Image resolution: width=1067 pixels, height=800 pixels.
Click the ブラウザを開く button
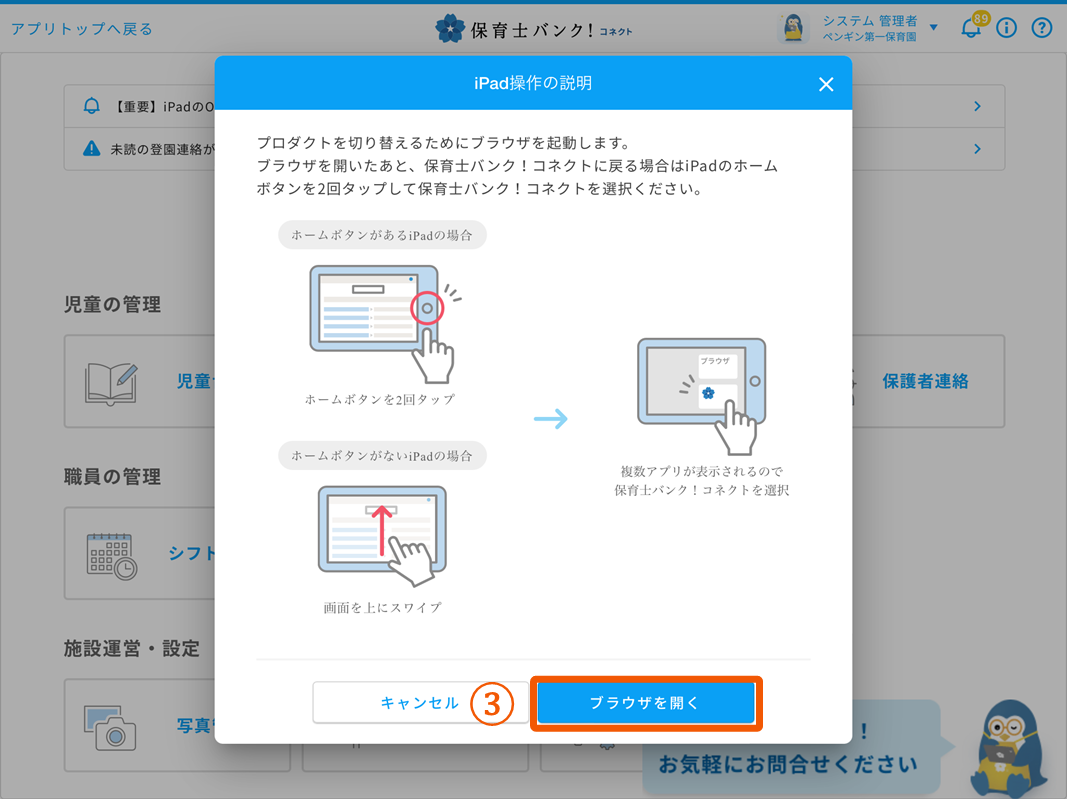click(x=645, y=703)
